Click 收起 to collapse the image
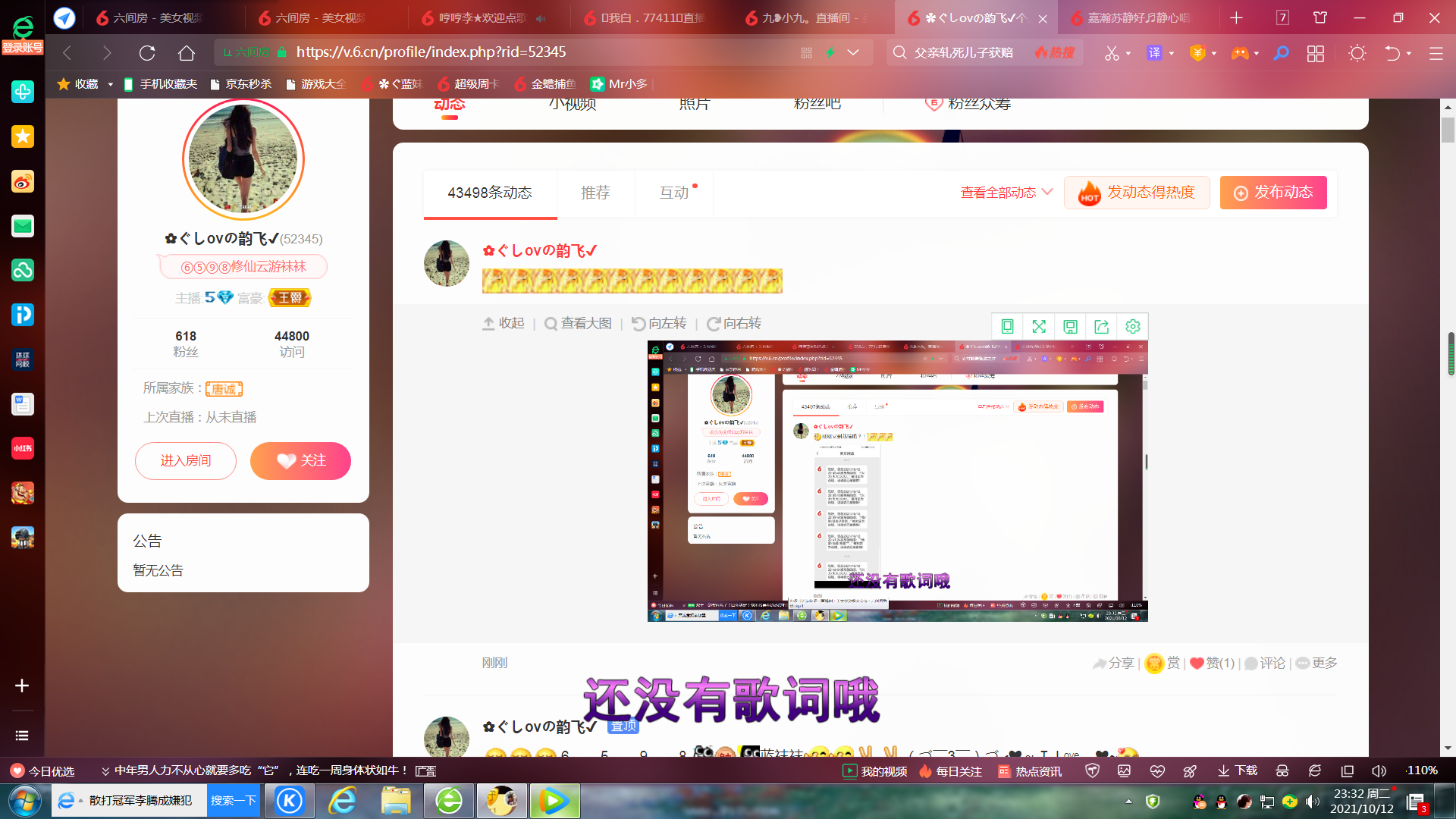 pyautogui.click(x=504, y=324)
